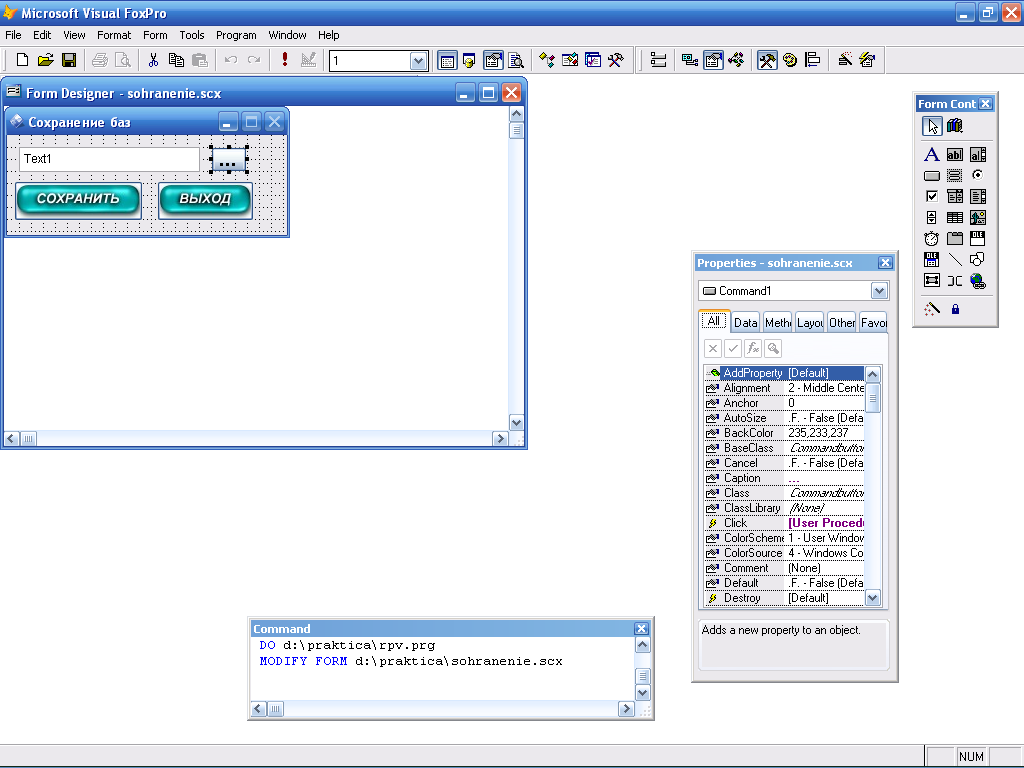Switch to the Data tab in Properties
Screen dimensions: 1024x768
(745, 323)
